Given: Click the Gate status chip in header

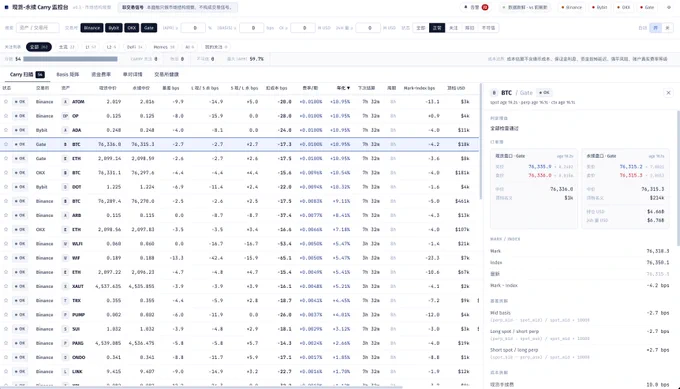Looking at the screenshot, I should point(647,7).
